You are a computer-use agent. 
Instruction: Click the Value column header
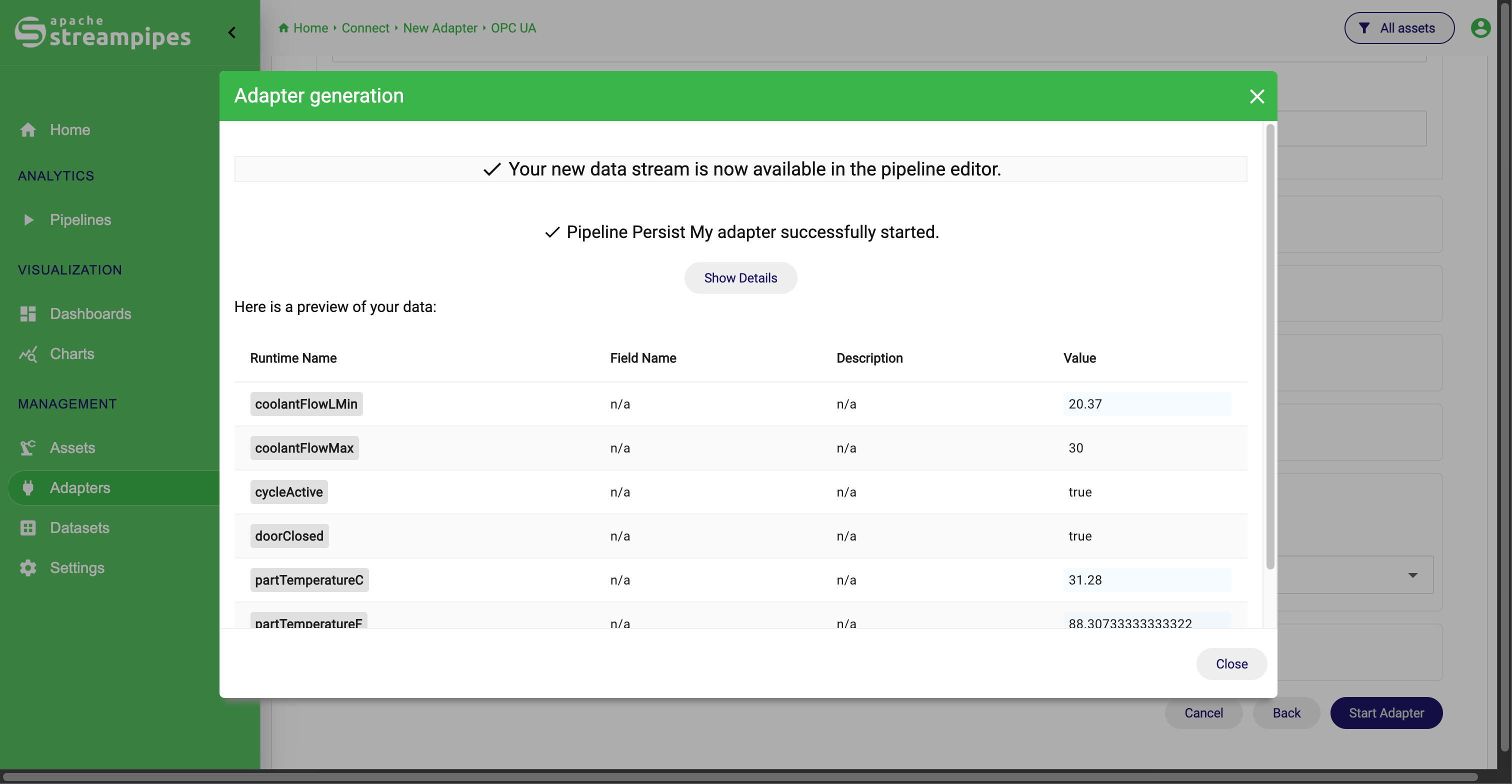point(1079,357)
